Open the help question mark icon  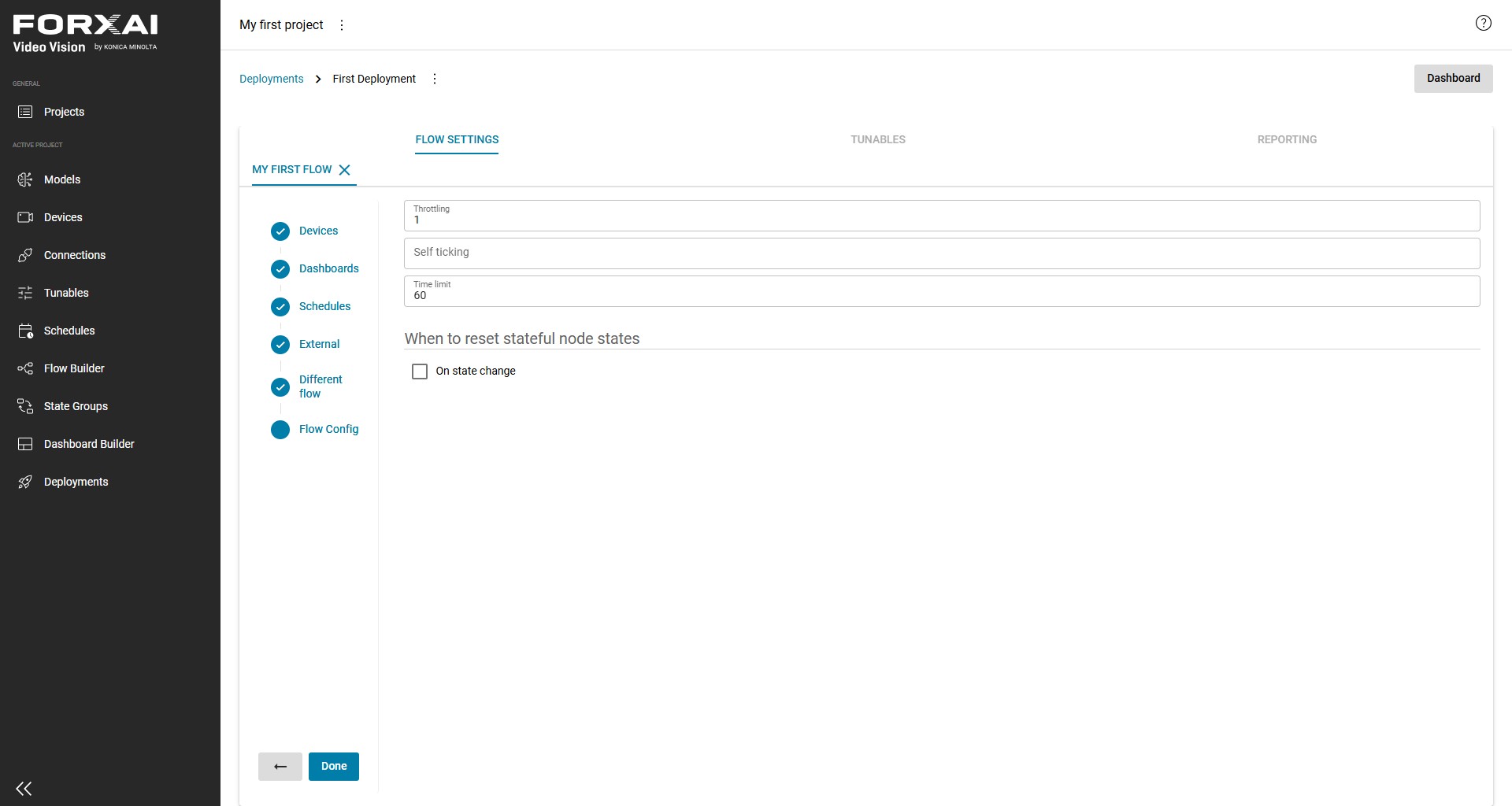(1484, 23)
